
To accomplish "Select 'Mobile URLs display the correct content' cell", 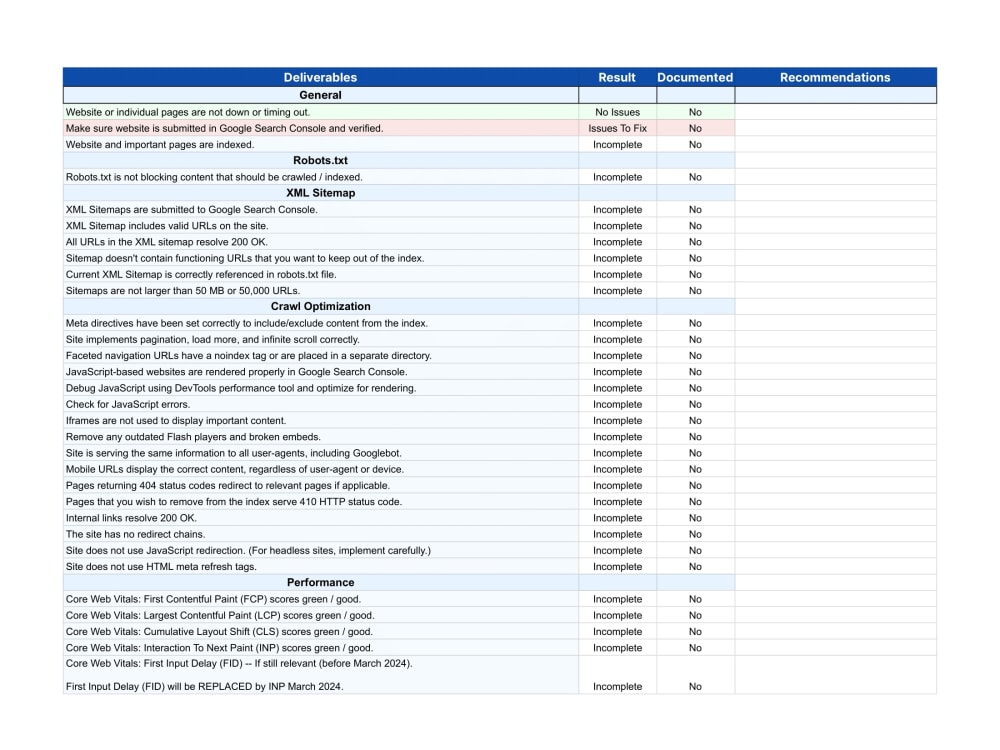I will (320, 469).
